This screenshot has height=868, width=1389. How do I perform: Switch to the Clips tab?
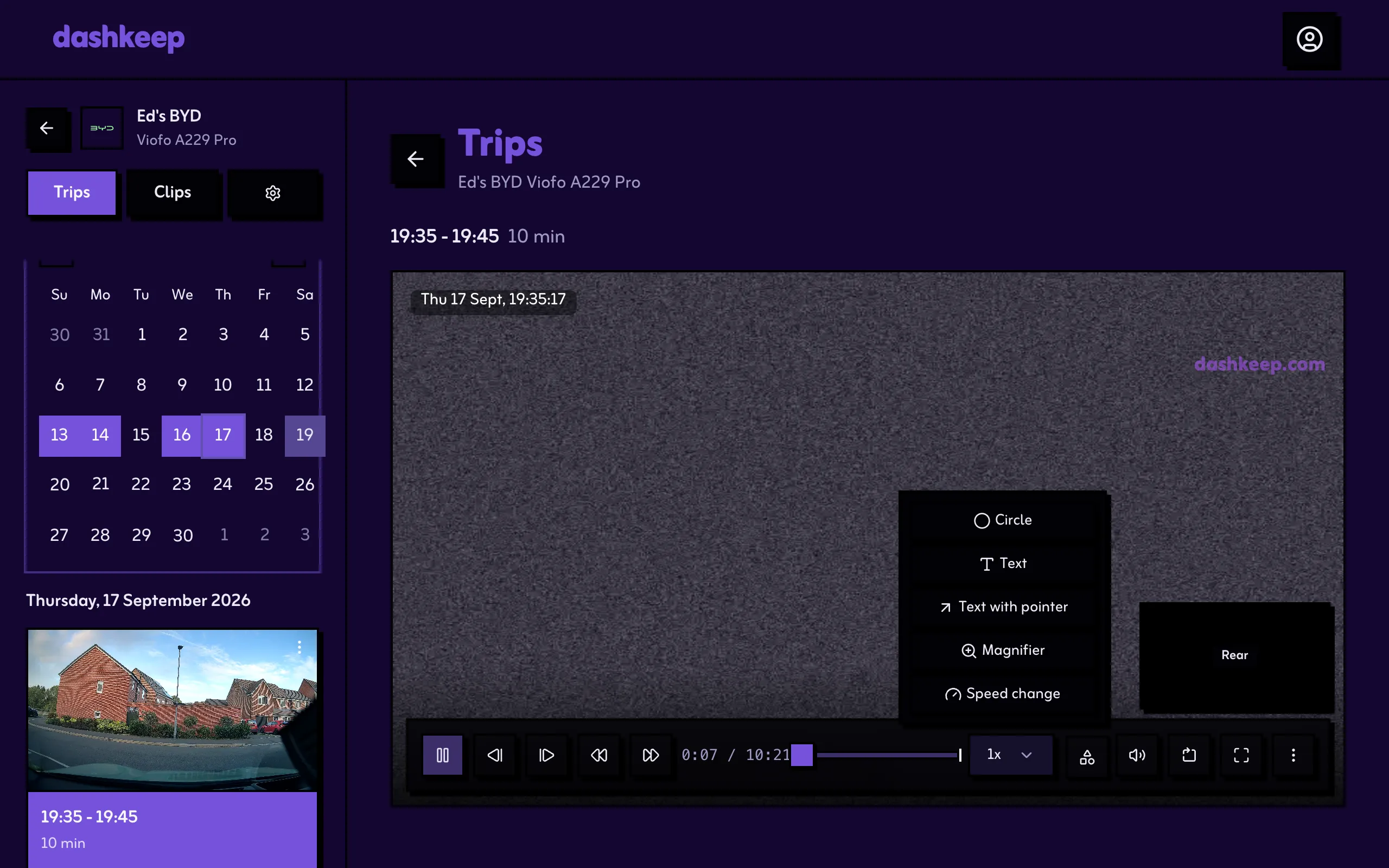pos(173,193)
